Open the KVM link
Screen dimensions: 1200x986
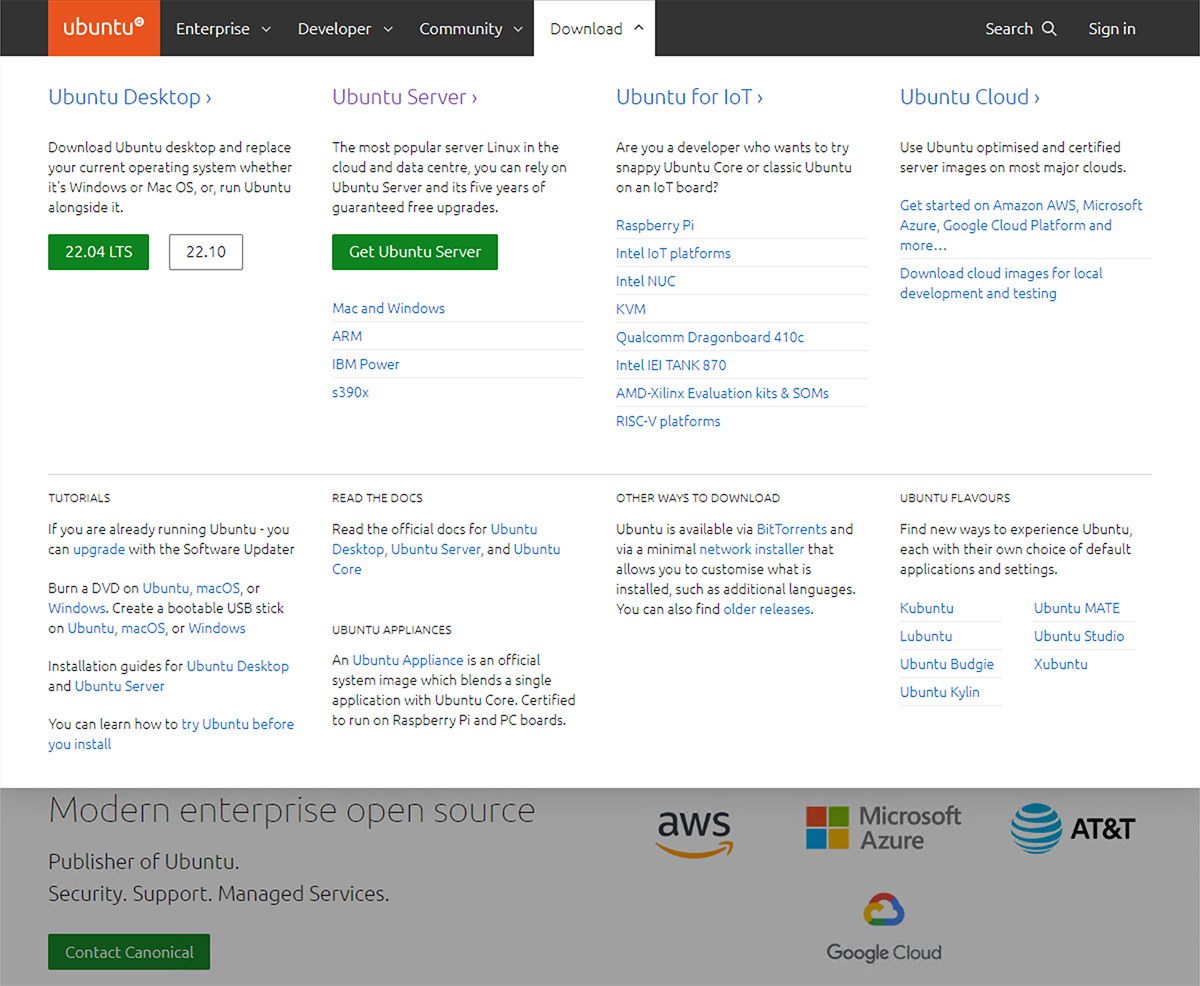pos(631,309)
